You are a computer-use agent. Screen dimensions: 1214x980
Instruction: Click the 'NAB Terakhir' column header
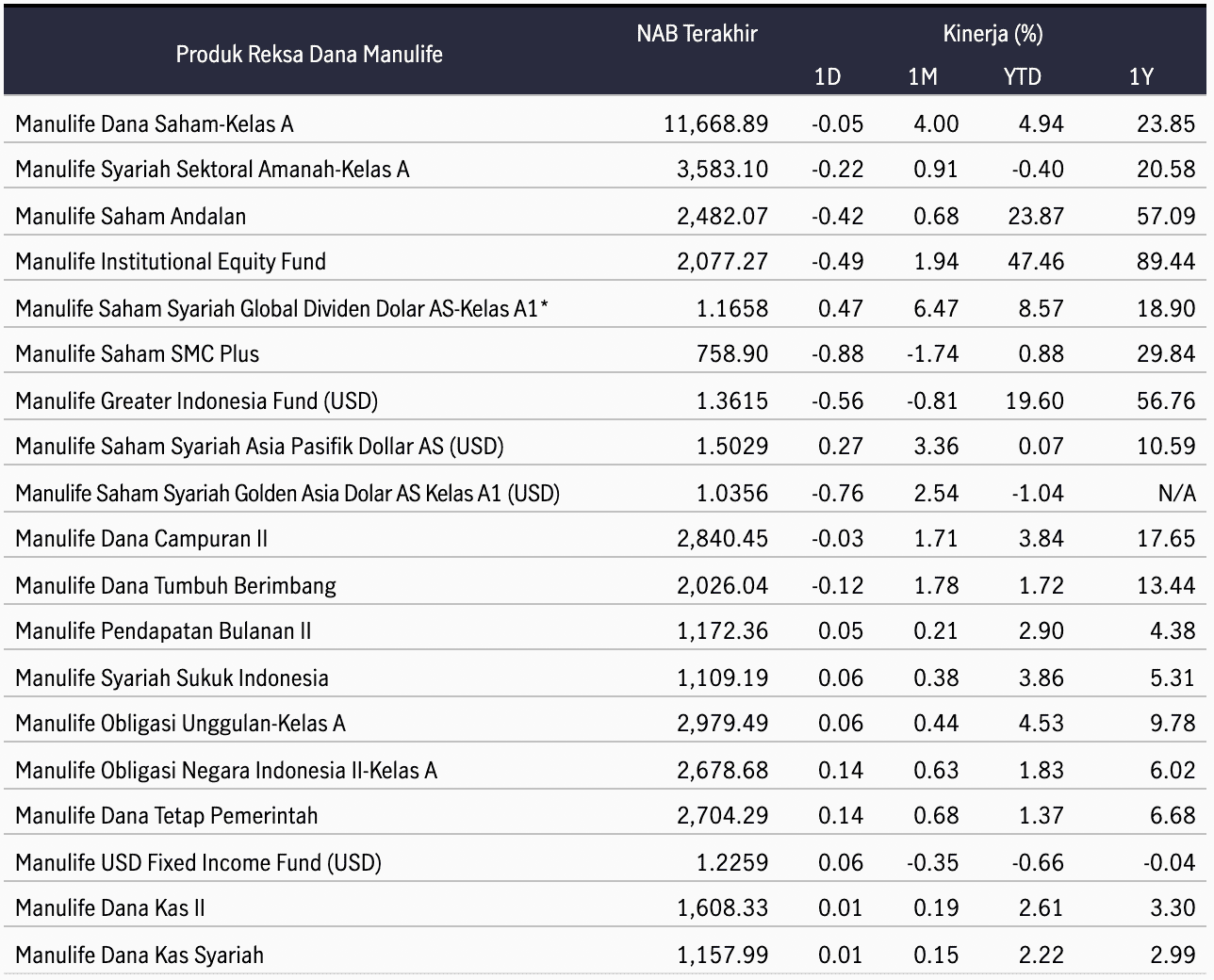pyautogui.click(x=697, y=34)
